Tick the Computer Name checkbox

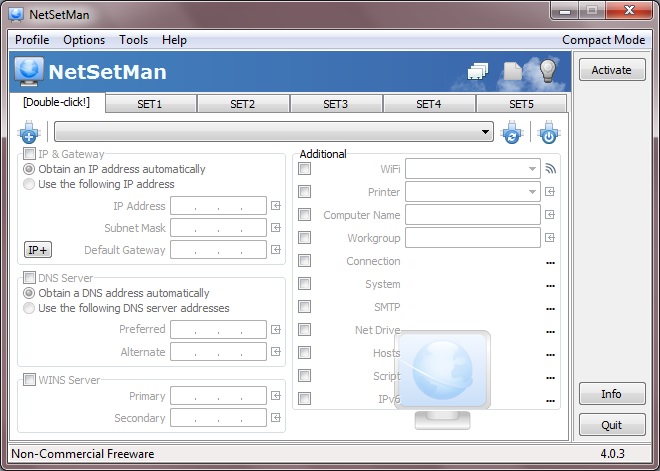[x=305, y=215]
